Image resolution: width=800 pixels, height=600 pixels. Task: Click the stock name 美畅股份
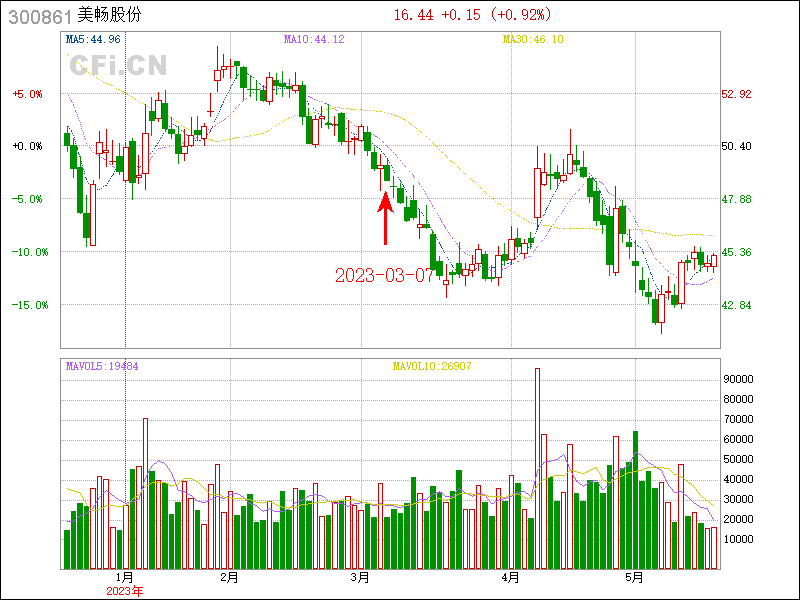point(109,15)
